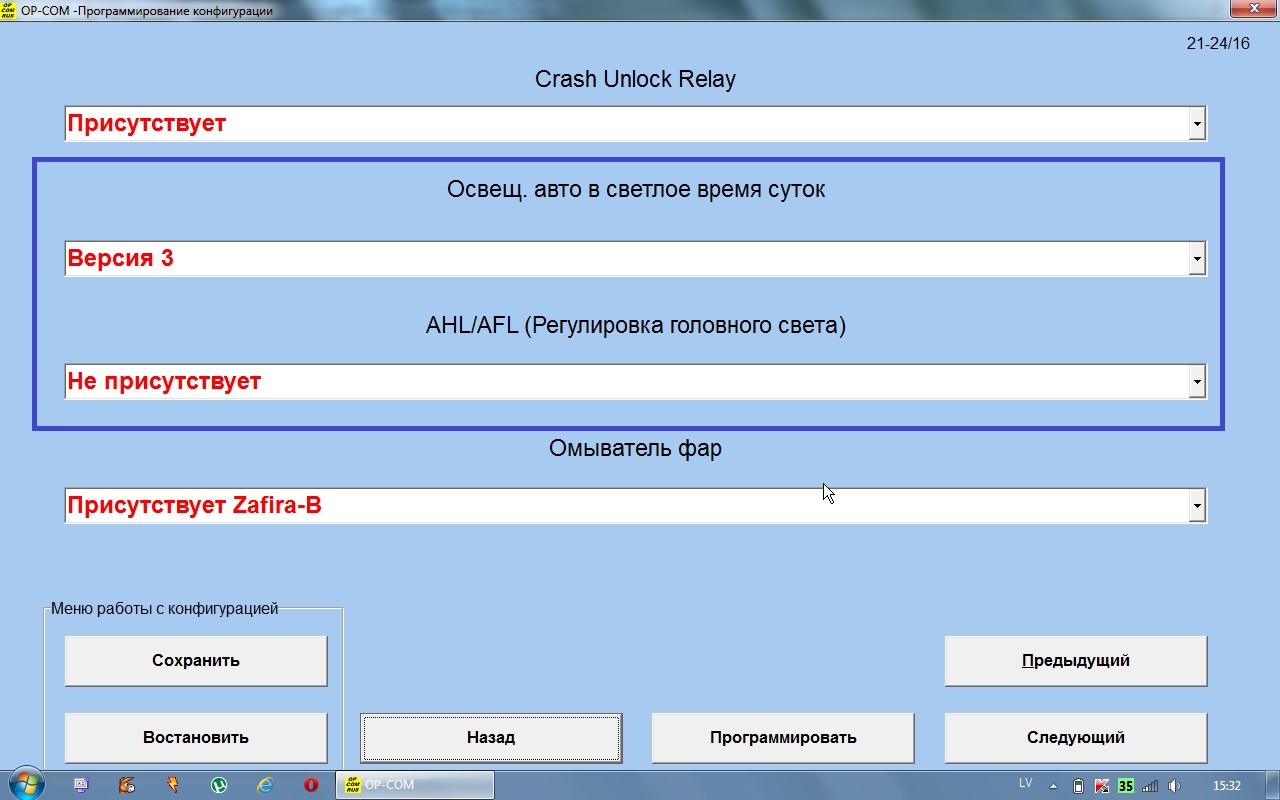The width and height of the screenshot is (1280, 800).
Task: Click the network signal tray icon
Action: coord(1150,785)
